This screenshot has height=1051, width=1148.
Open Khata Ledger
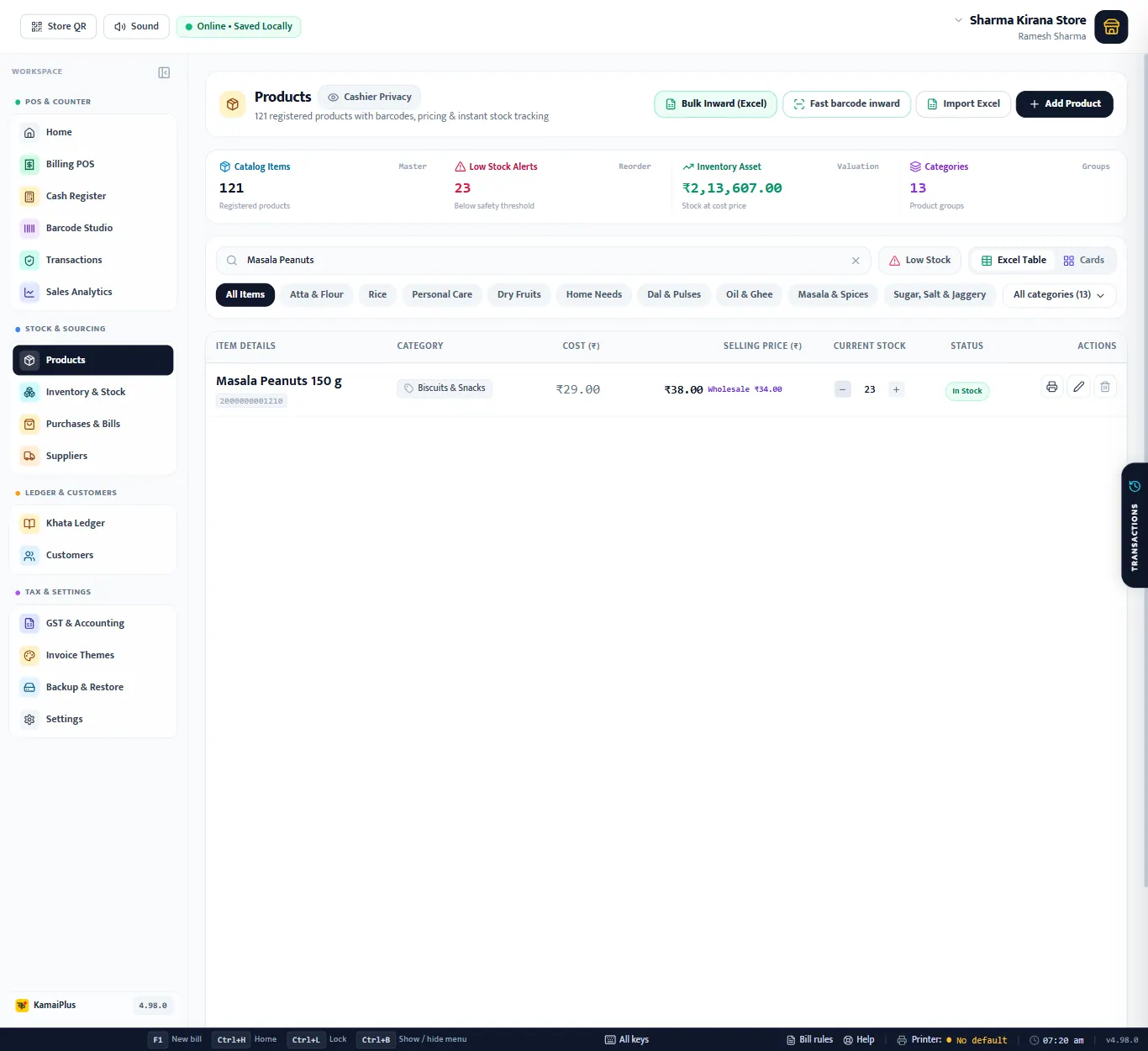[93, 523]
